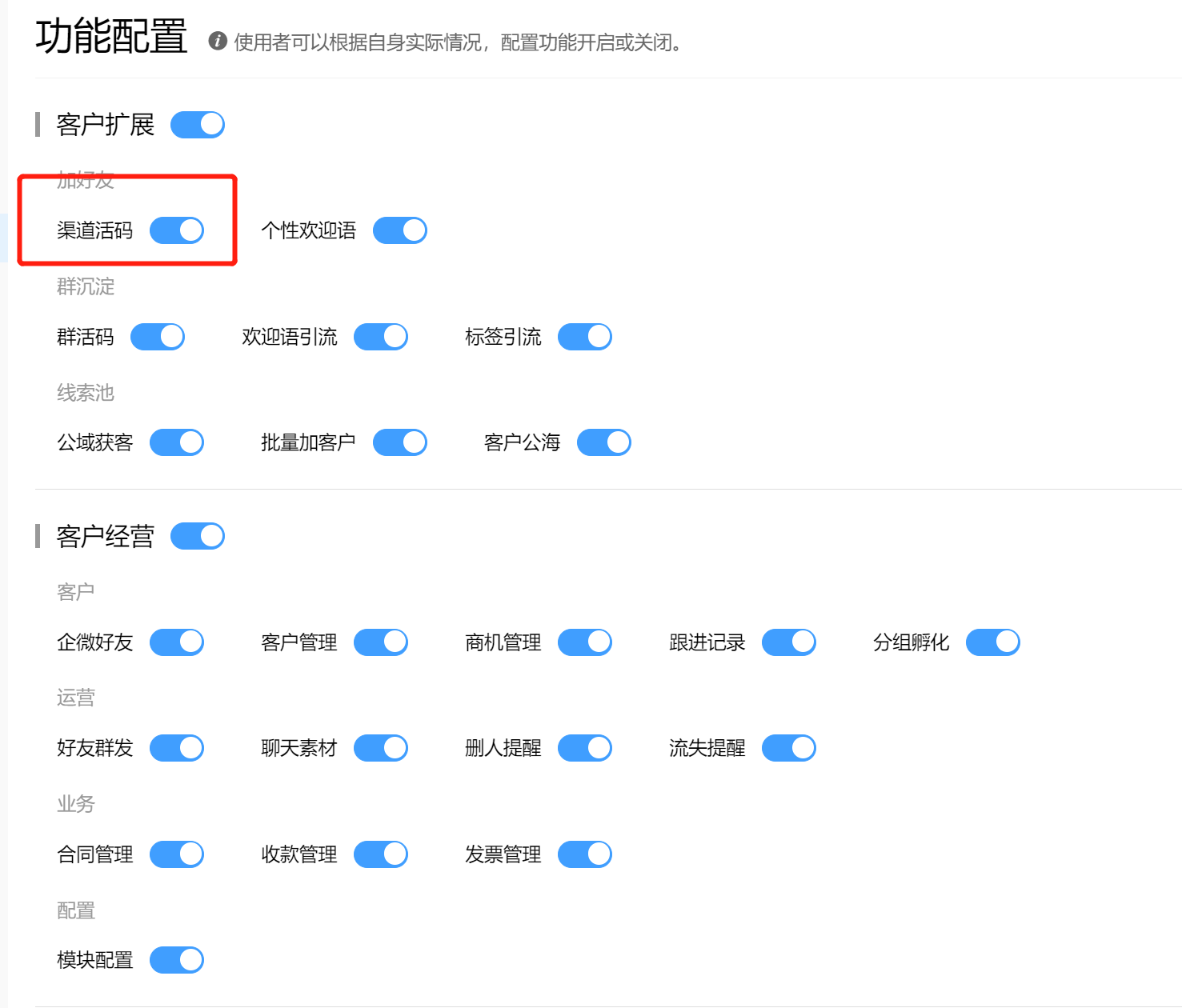Toggle the 批量加客户 switch

coord(400,442)
